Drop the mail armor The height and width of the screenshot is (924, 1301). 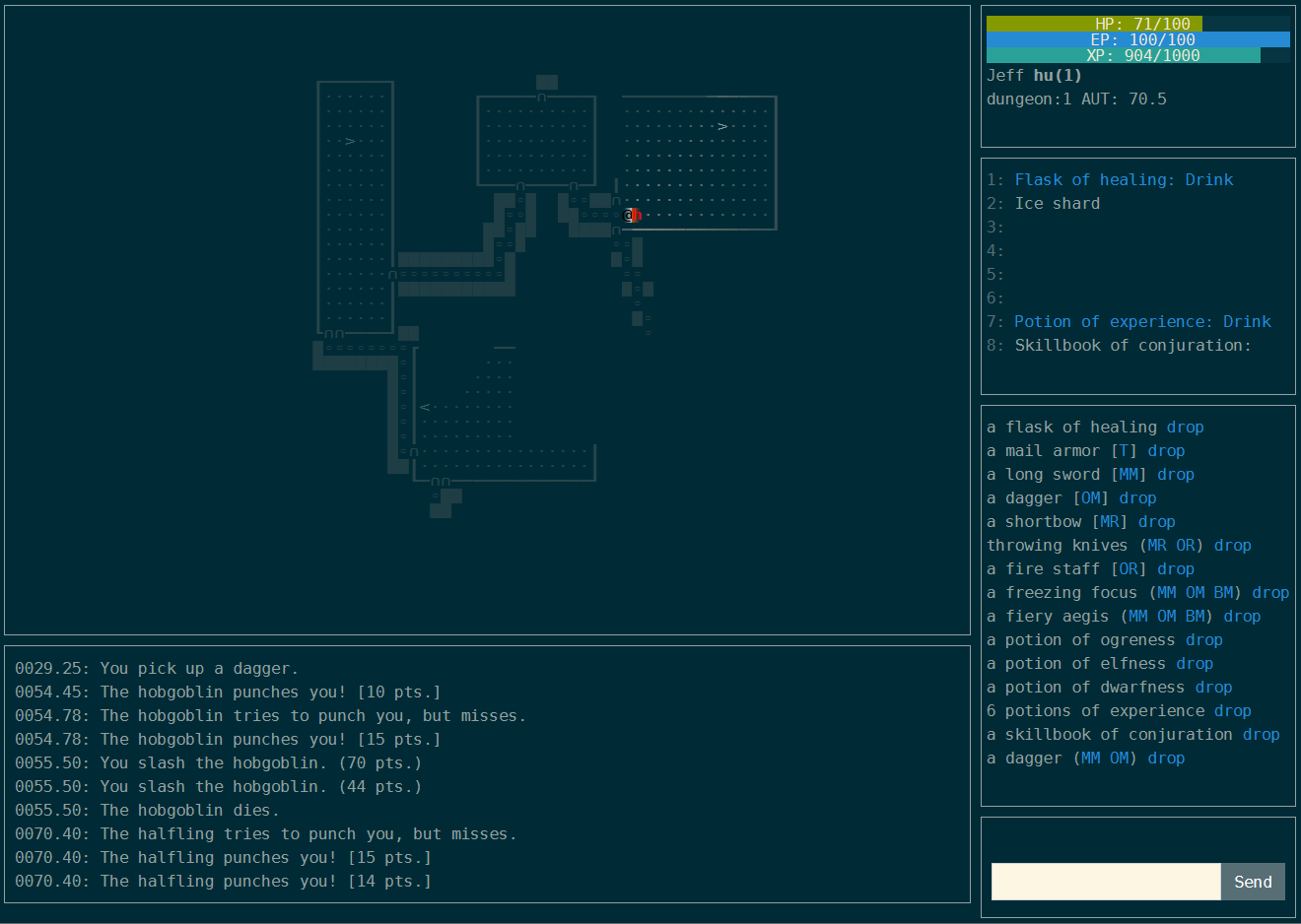pos(1166,450)
